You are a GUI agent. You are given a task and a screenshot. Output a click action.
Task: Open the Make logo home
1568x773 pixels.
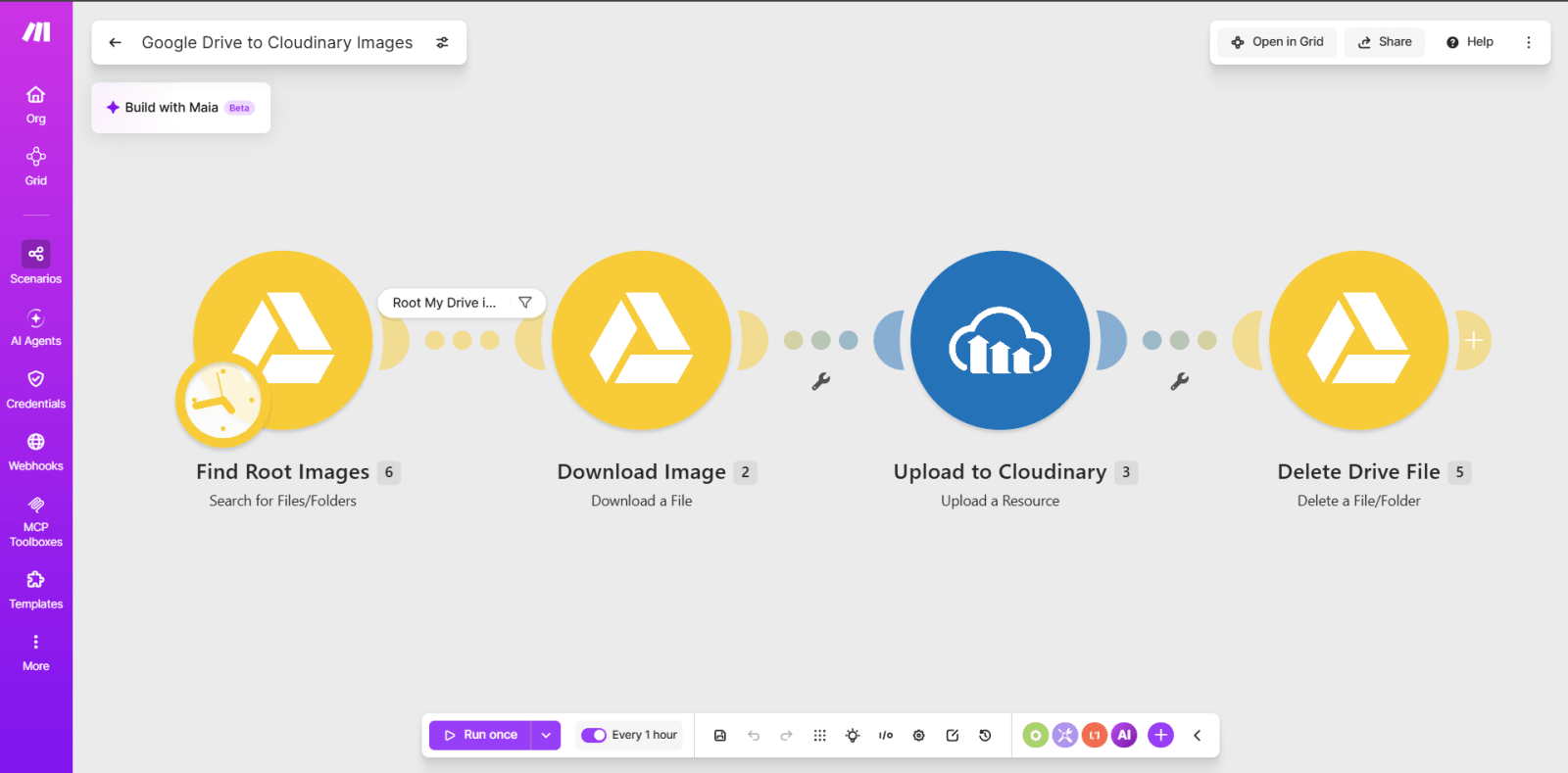point(36,32)
